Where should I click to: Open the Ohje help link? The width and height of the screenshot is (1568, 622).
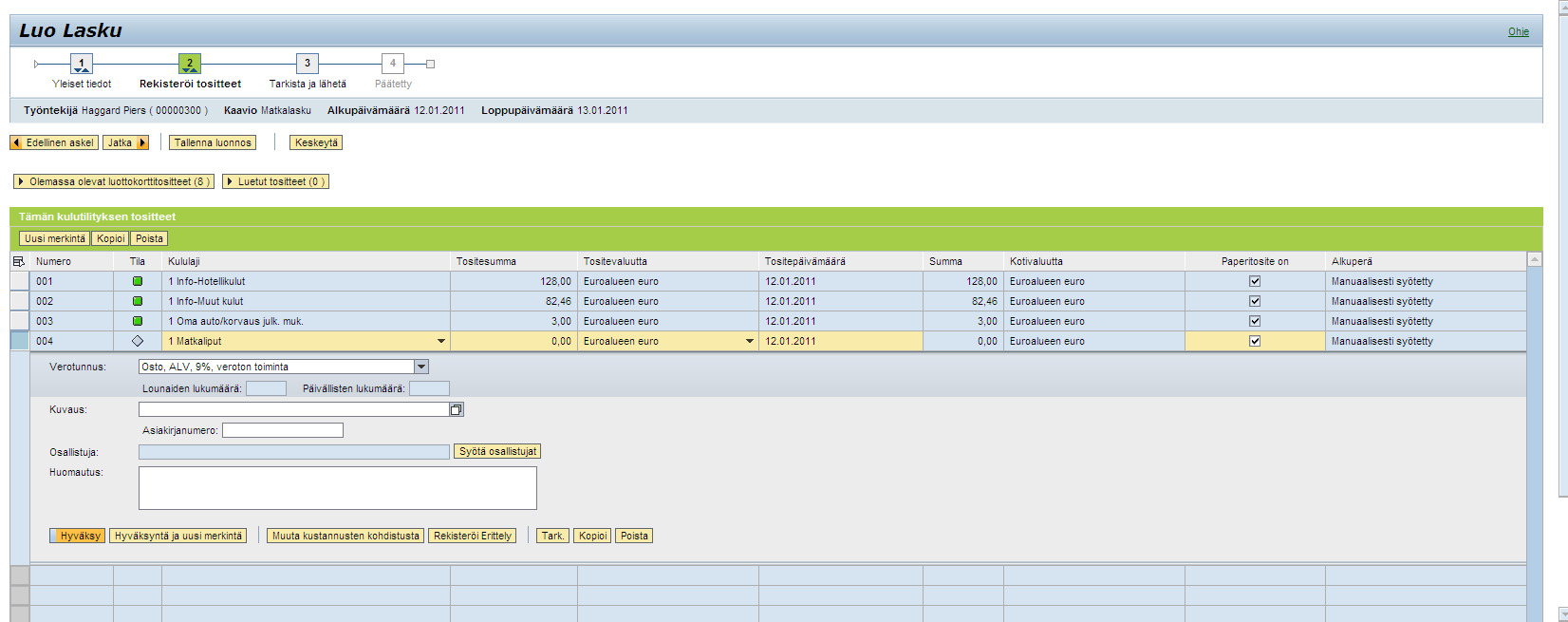click(1519, 31)
